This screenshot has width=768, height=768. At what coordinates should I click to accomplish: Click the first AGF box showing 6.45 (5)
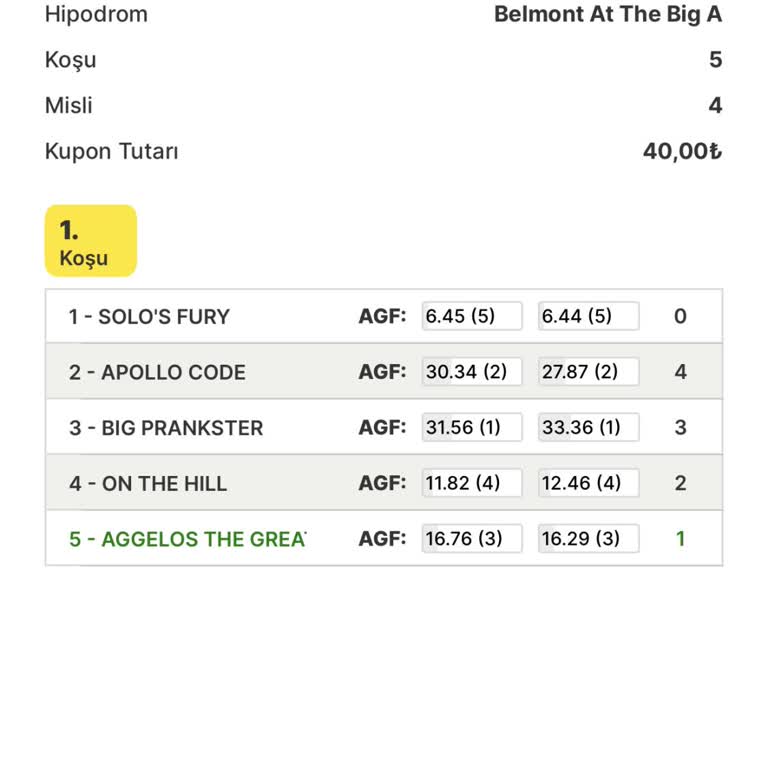[x=471, y=317]
